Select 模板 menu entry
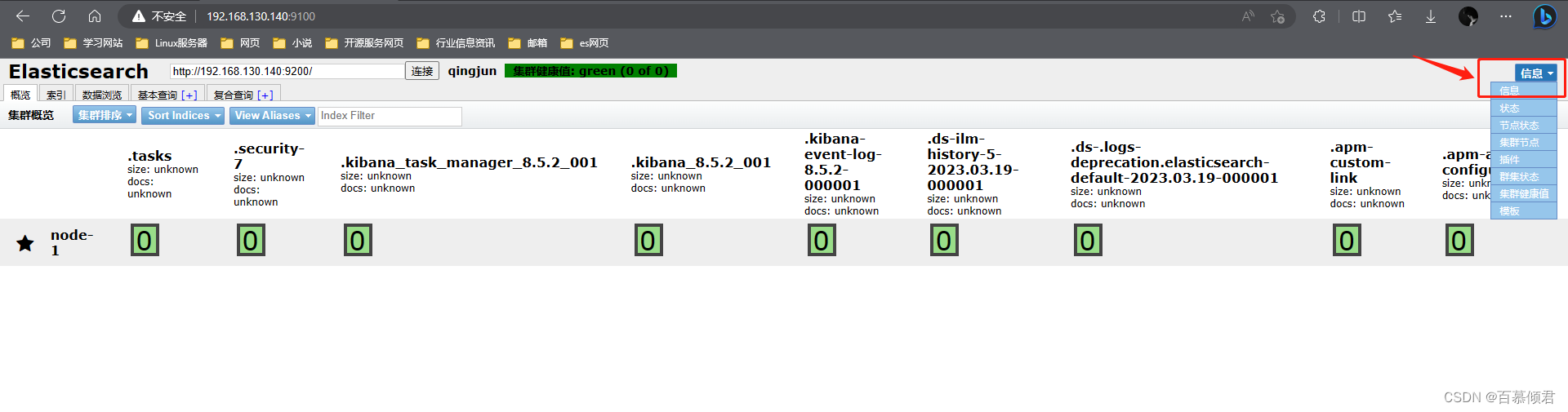The image size is (1568, 412). coord(1524,211)
